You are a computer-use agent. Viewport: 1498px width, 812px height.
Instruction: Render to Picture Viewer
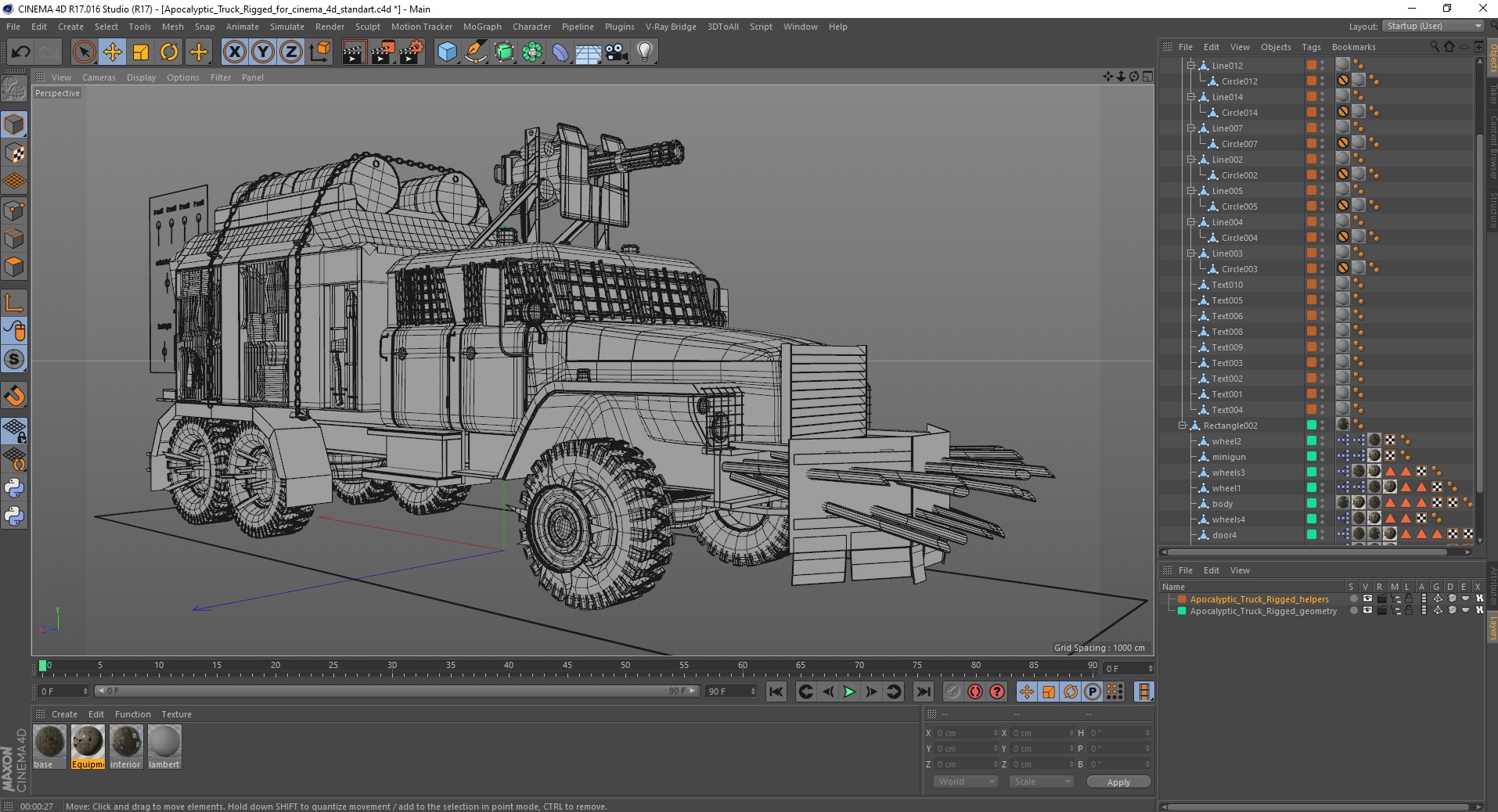click(x=383, y=52)
